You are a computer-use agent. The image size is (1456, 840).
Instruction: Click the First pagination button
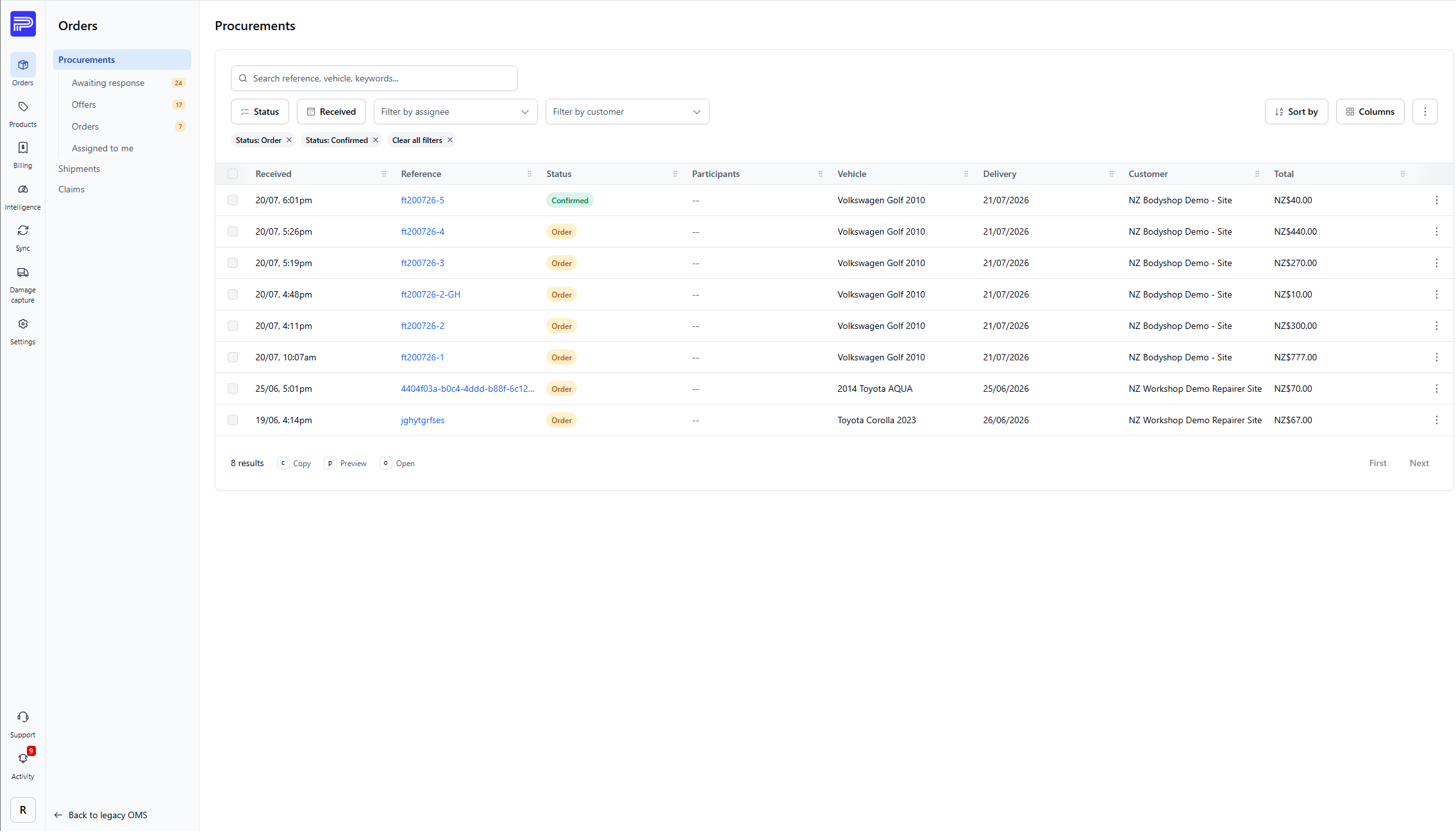click(x=1377, y=463)
